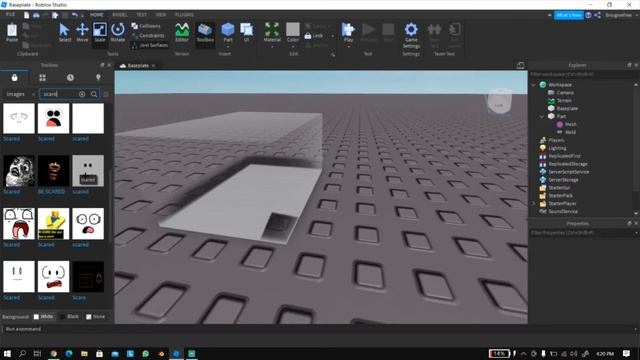Open the Marketplace tab in Toolbox
The height and width of the screenshot is (360, 640).
pos(15,78)
